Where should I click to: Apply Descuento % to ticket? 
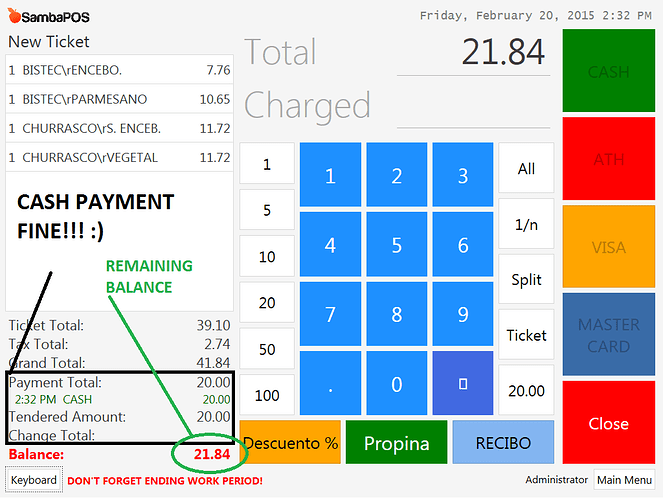click(x=290, y=442)
